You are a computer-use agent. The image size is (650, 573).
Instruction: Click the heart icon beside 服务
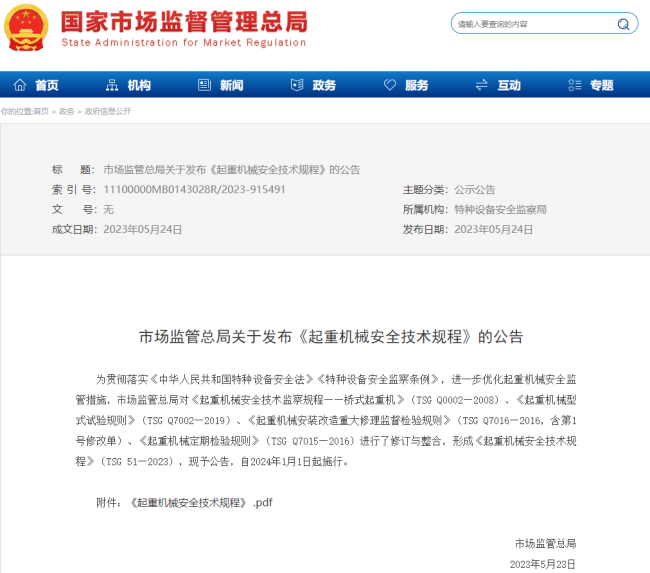pyautogui.click(x=390, y=85)
